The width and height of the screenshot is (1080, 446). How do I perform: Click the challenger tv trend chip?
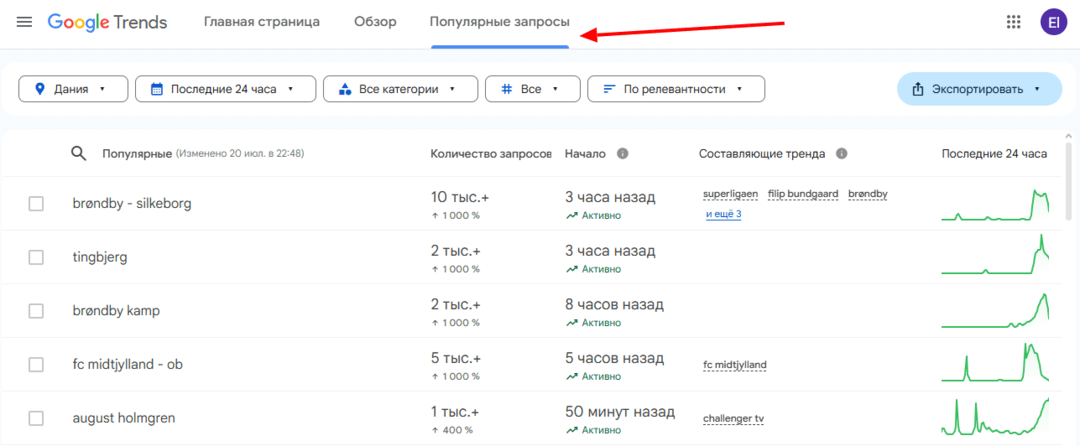click(735, 418)
